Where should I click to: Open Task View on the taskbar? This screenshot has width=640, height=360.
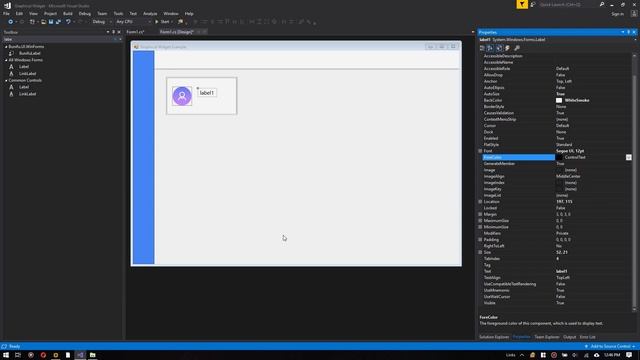point(18,355)
